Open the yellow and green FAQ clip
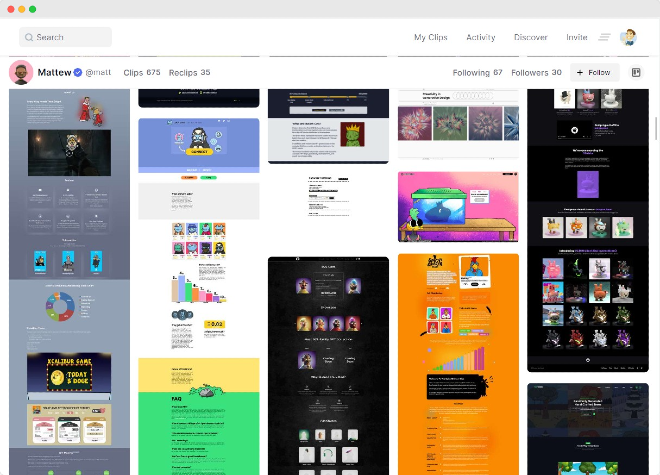Image resolution: width=660 pixels, height=475 pixels. click(198, 415)
